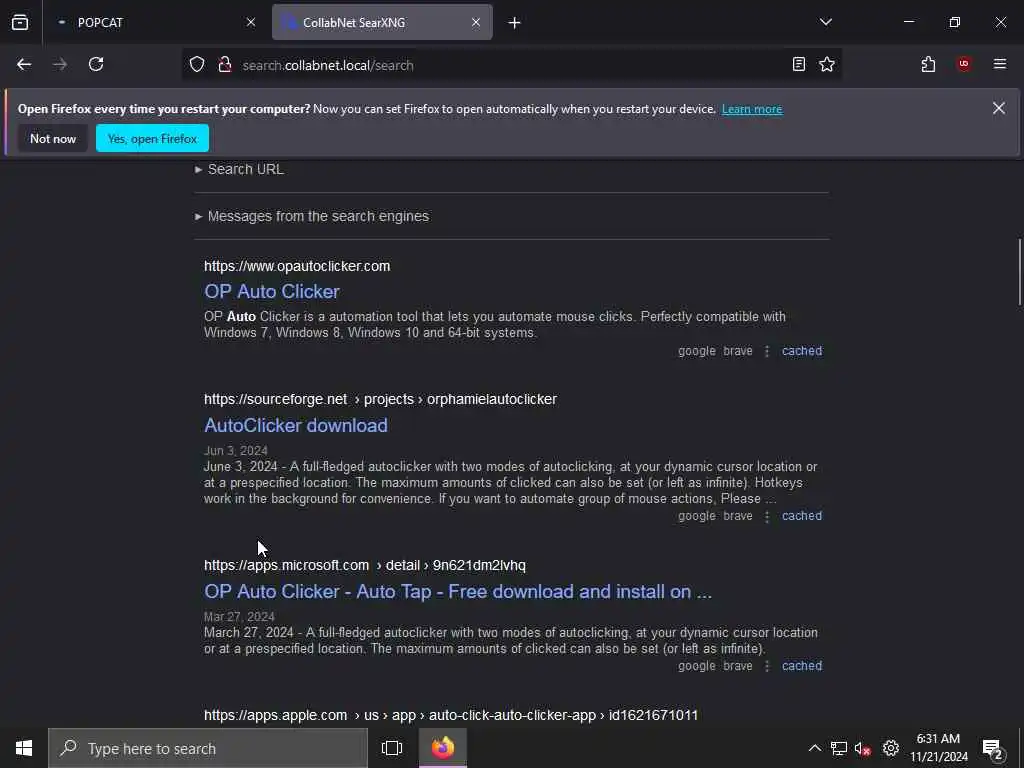Select the CollabNet SearXNG tab
This screenshot has height=768, width=1024.
(382, 22)
